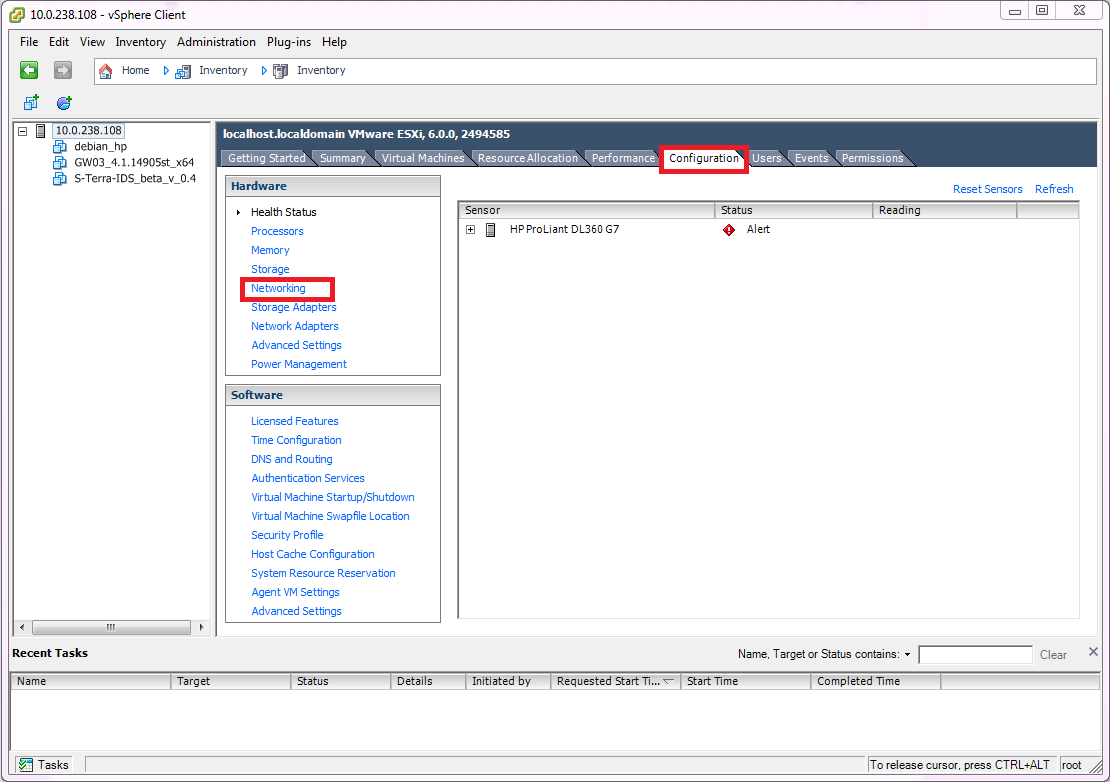This screenshot has height=782, width=1110.
Task: Open Virtual Machine Startup/Shutdown link
Action: point(333,498)
